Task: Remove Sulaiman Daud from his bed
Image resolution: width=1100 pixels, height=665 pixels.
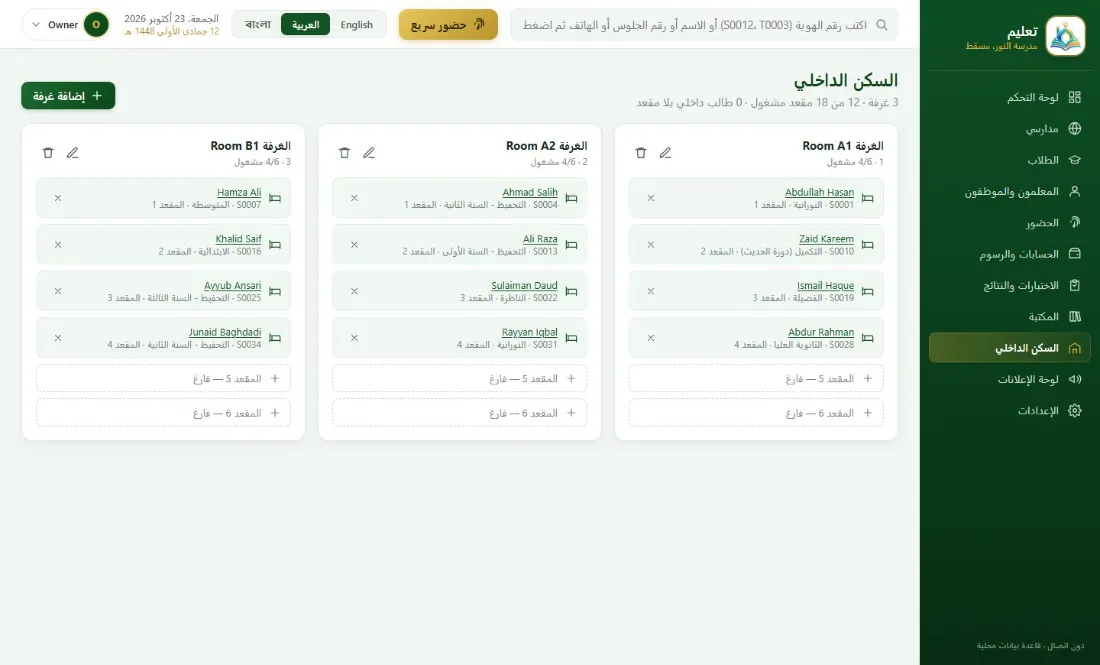Action: click(x=354, y=291)
